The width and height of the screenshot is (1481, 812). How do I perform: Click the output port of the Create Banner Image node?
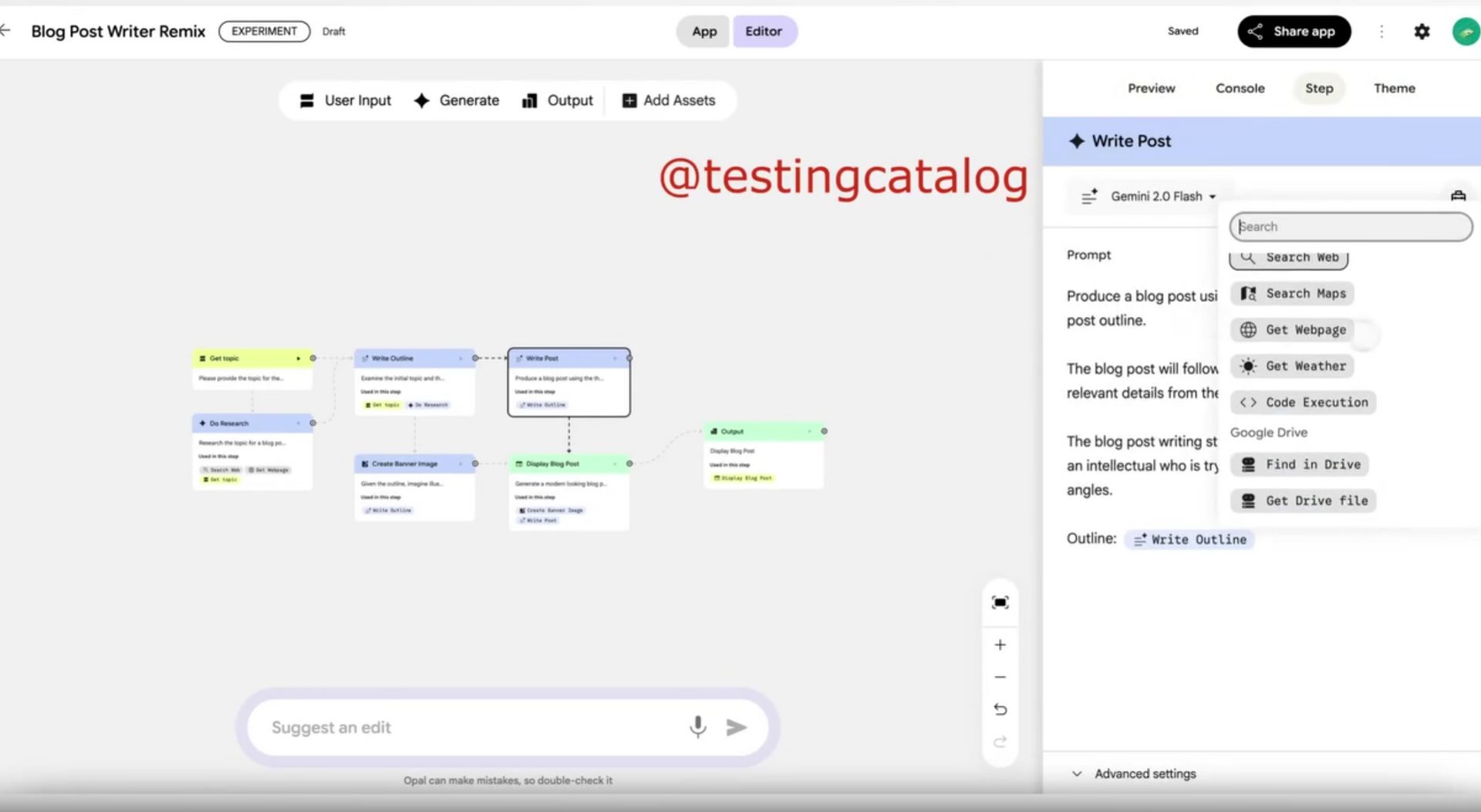(x=475, y=463)
